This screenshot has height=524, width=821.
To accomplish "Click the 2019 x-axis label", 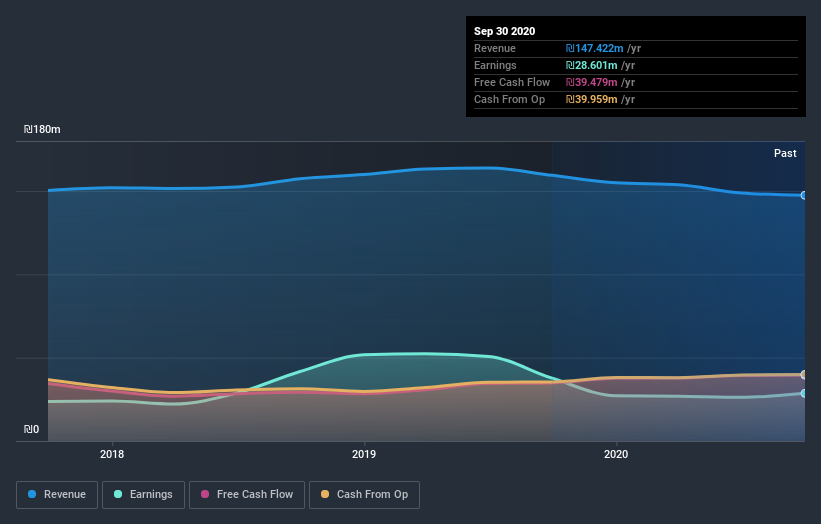I will coord(364,454).
